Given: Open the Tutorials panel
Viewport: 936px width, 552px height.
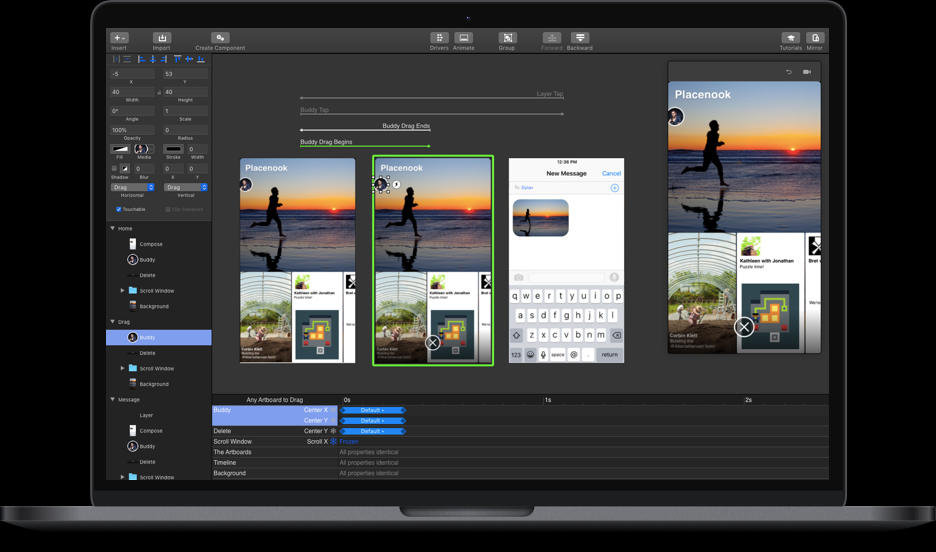Looking at the screenshot, I should click(790, 38).
